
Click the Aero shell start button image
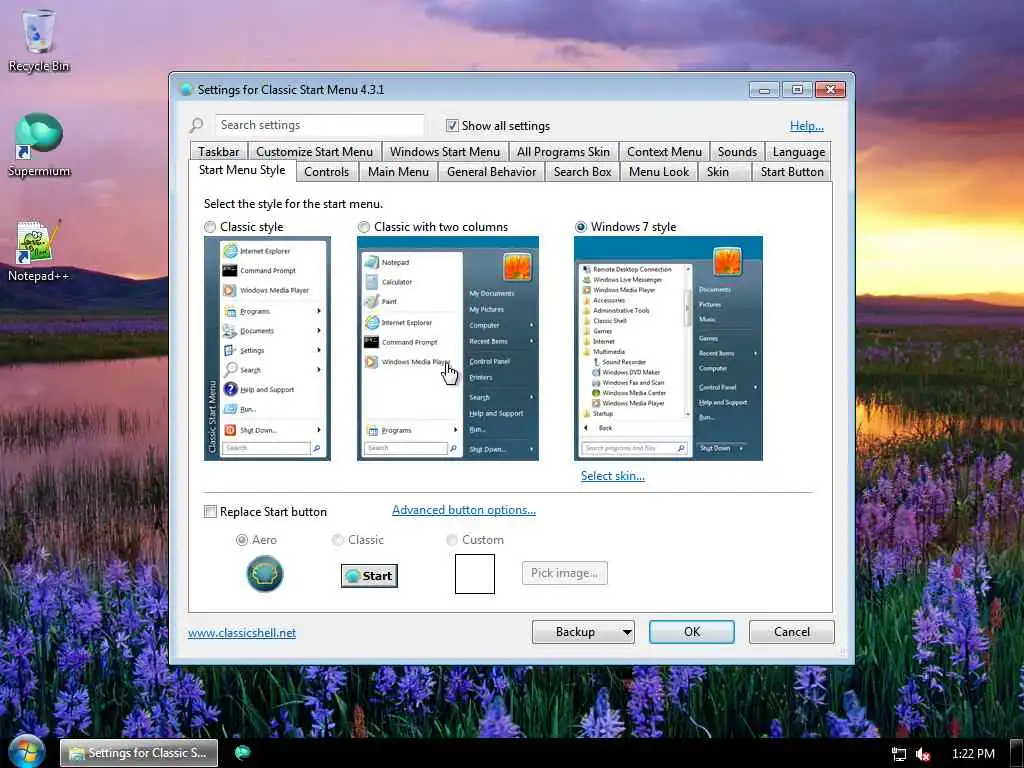(x=264, y=574)
